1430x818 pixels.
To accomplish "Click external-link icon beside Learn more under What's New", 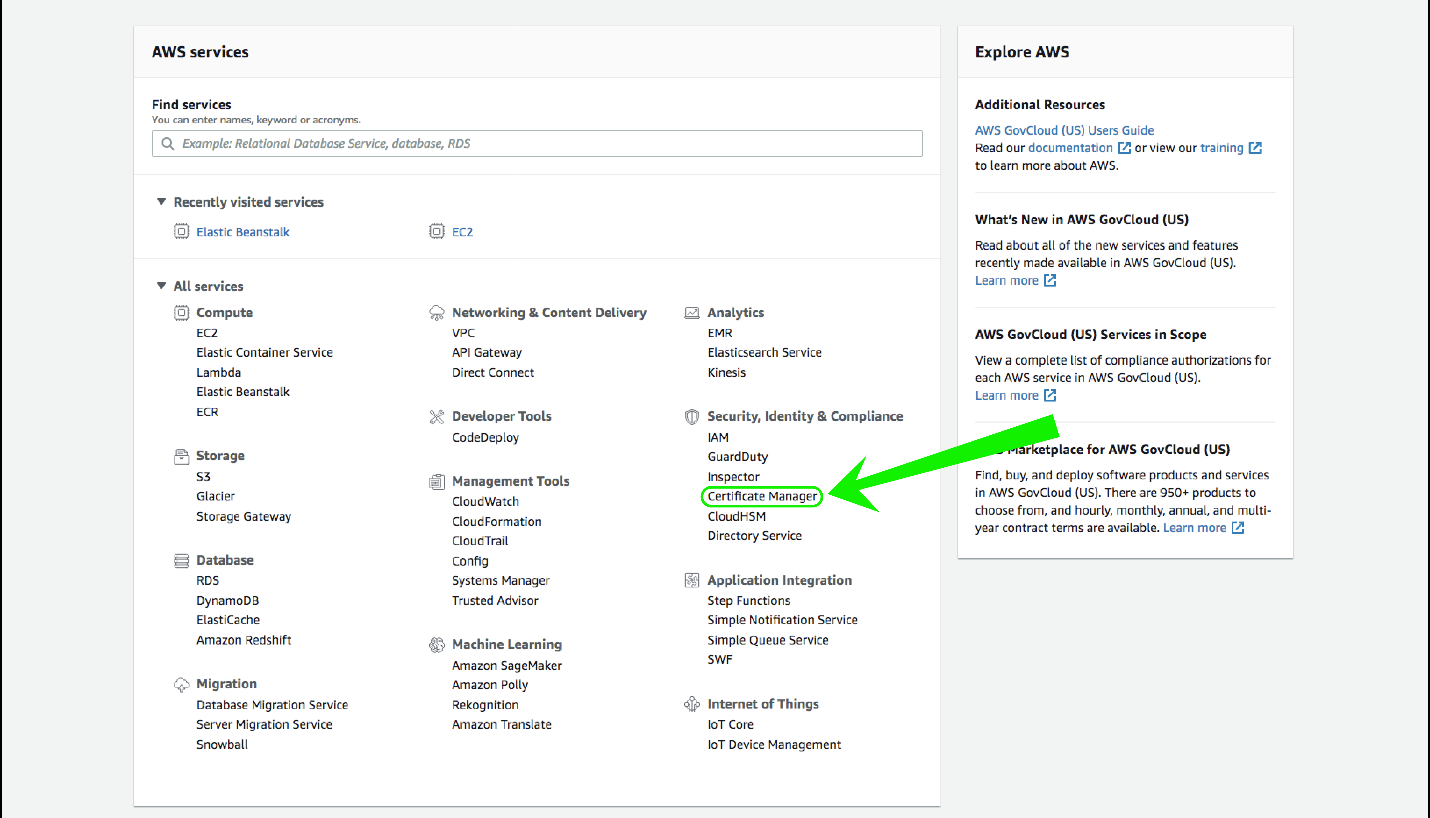I will click(x=1050, y=281).
